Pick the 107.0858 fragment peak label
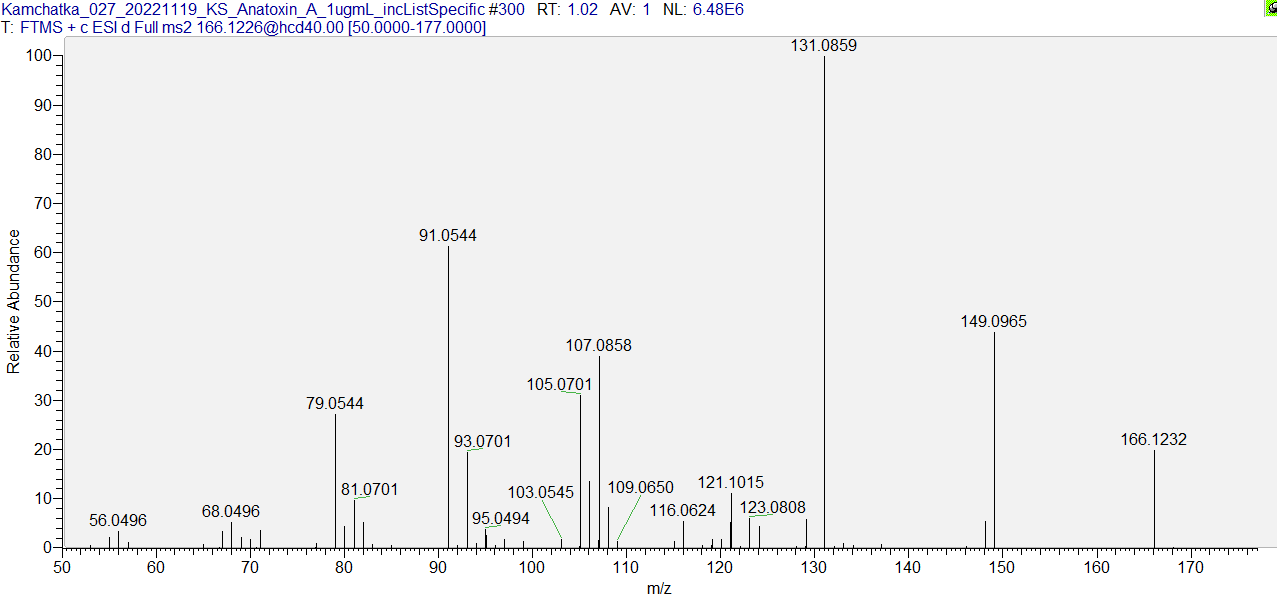This screenshot has height=604, width=1277. click(x=598, y=346)
